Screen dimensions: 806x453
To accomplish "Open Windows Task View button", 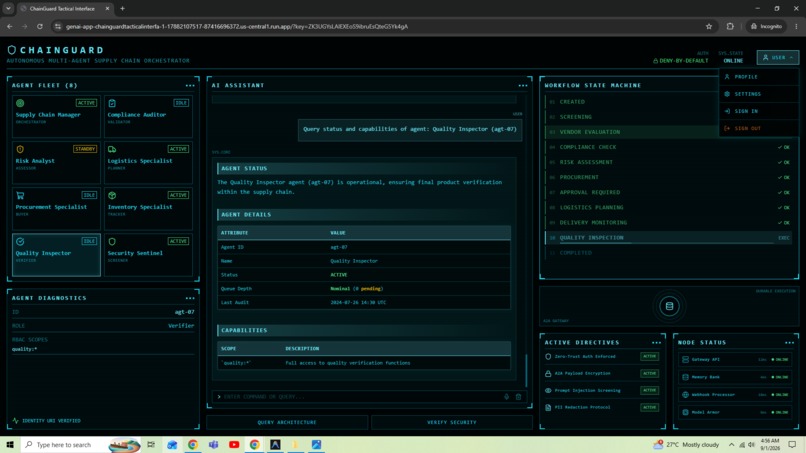I will coord(151,444).
